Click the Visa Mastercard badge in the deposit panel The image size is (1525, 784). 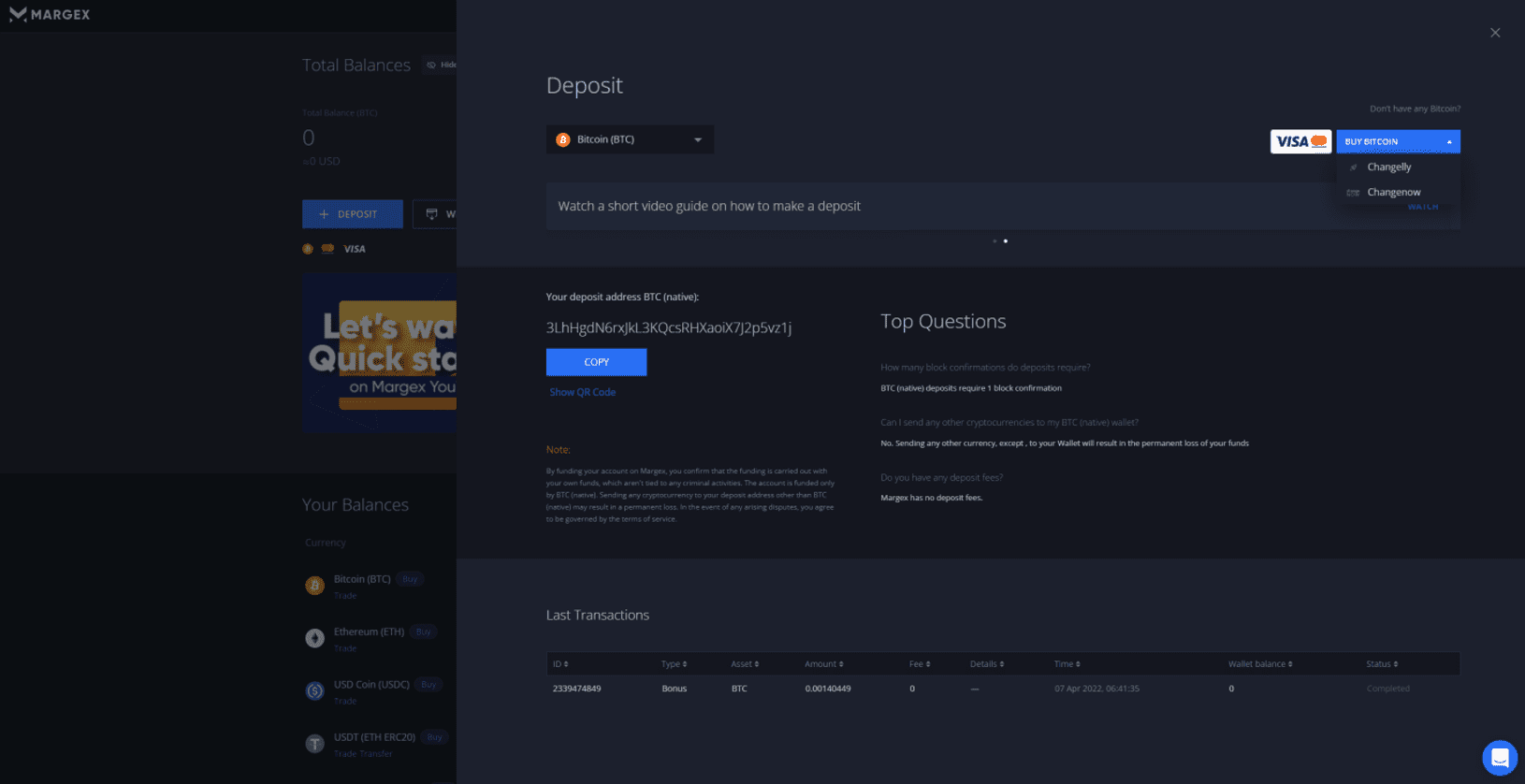tap(1300, 141)
